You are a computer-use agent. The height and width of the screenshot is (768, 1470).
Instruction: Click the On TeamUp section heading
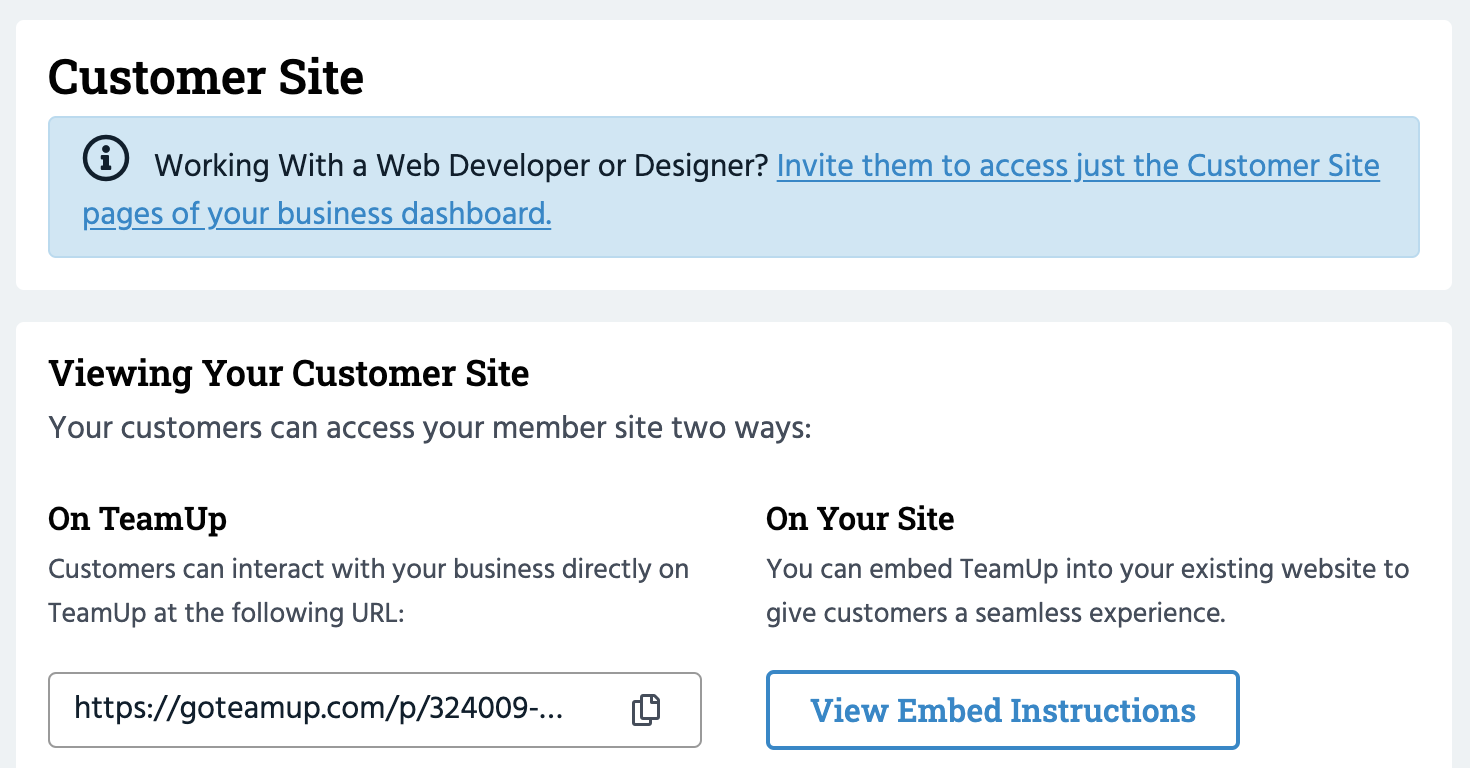pyautogui.click(x=137, y=519)
